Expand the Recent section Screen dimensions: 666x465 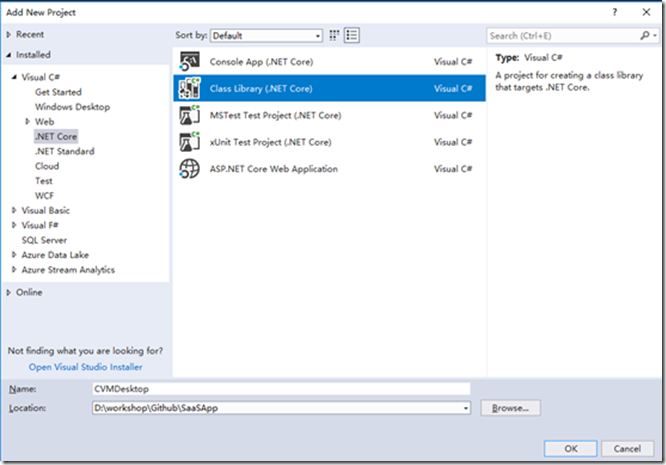[x=8, y=34]
